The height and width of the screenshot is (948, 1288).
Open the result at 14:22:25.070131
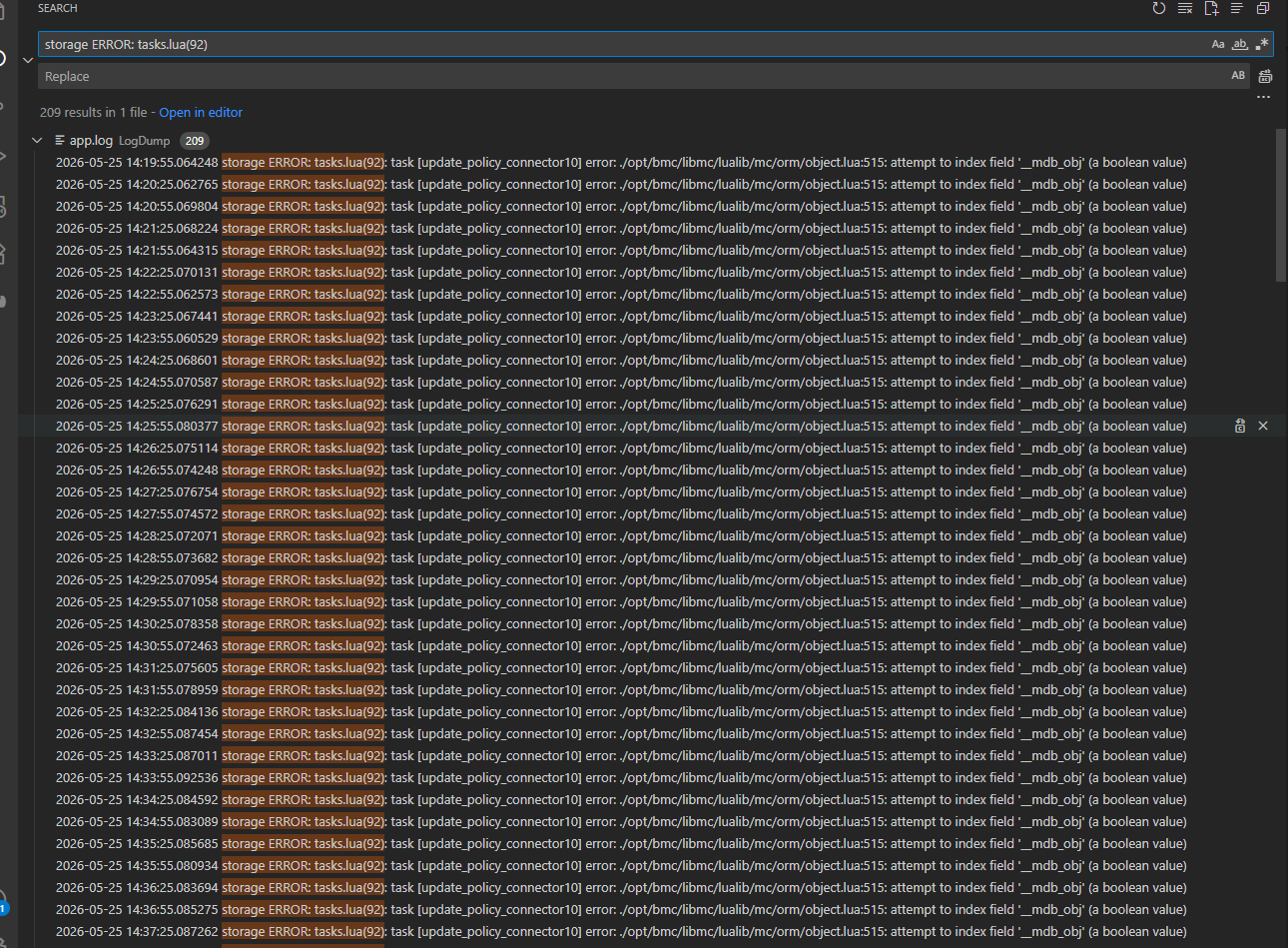click(x=621, y=272)
